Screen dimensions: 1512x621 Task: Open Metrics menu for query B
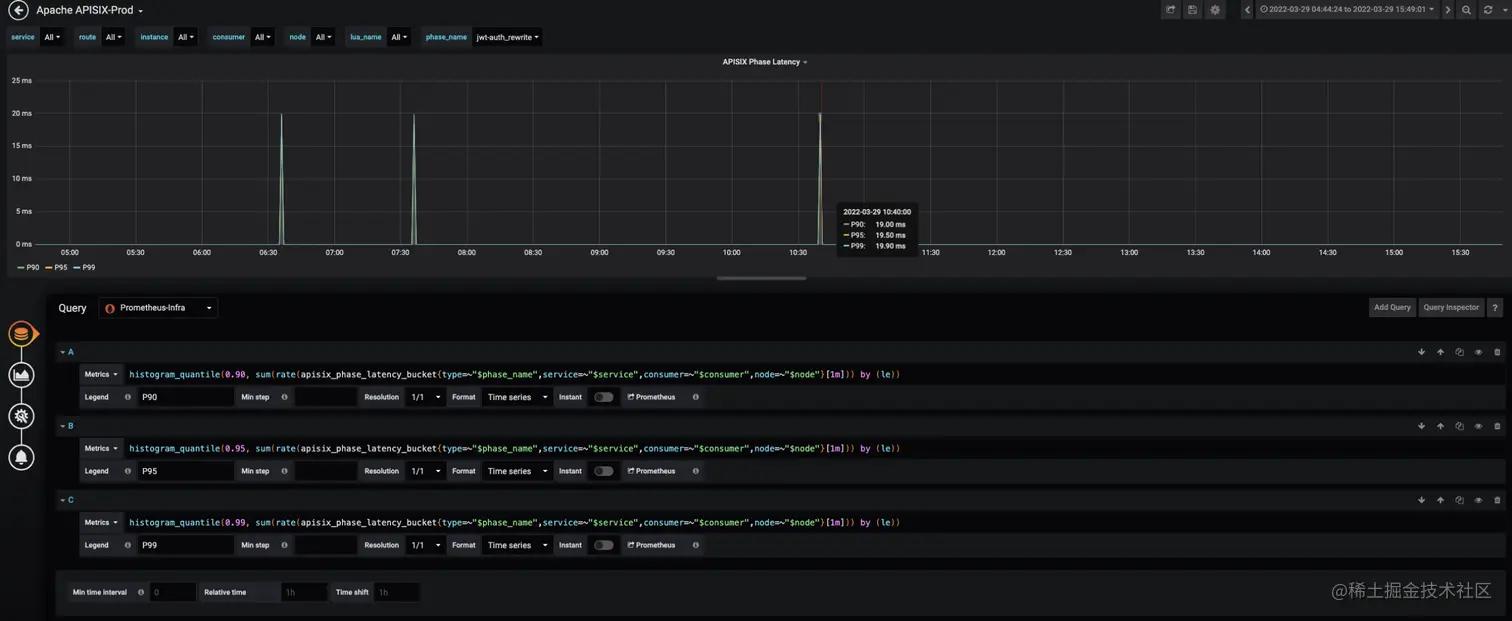tap(101, 448)
